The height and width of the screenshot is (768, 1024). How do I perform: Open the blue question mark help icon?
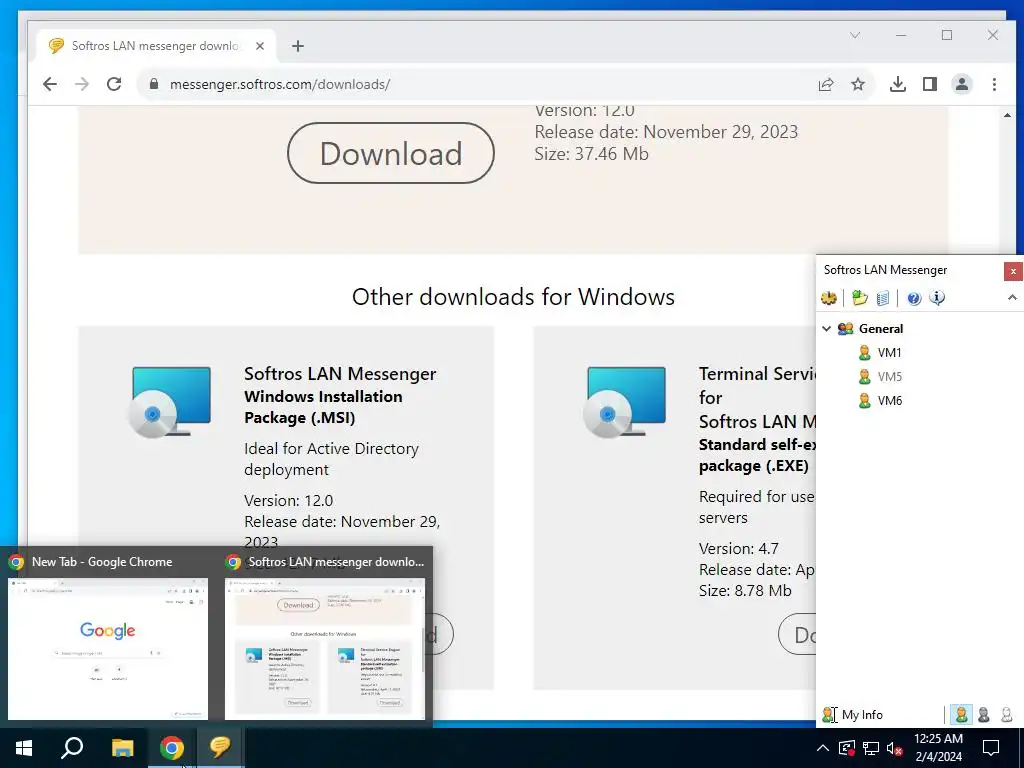click(914, 298)
